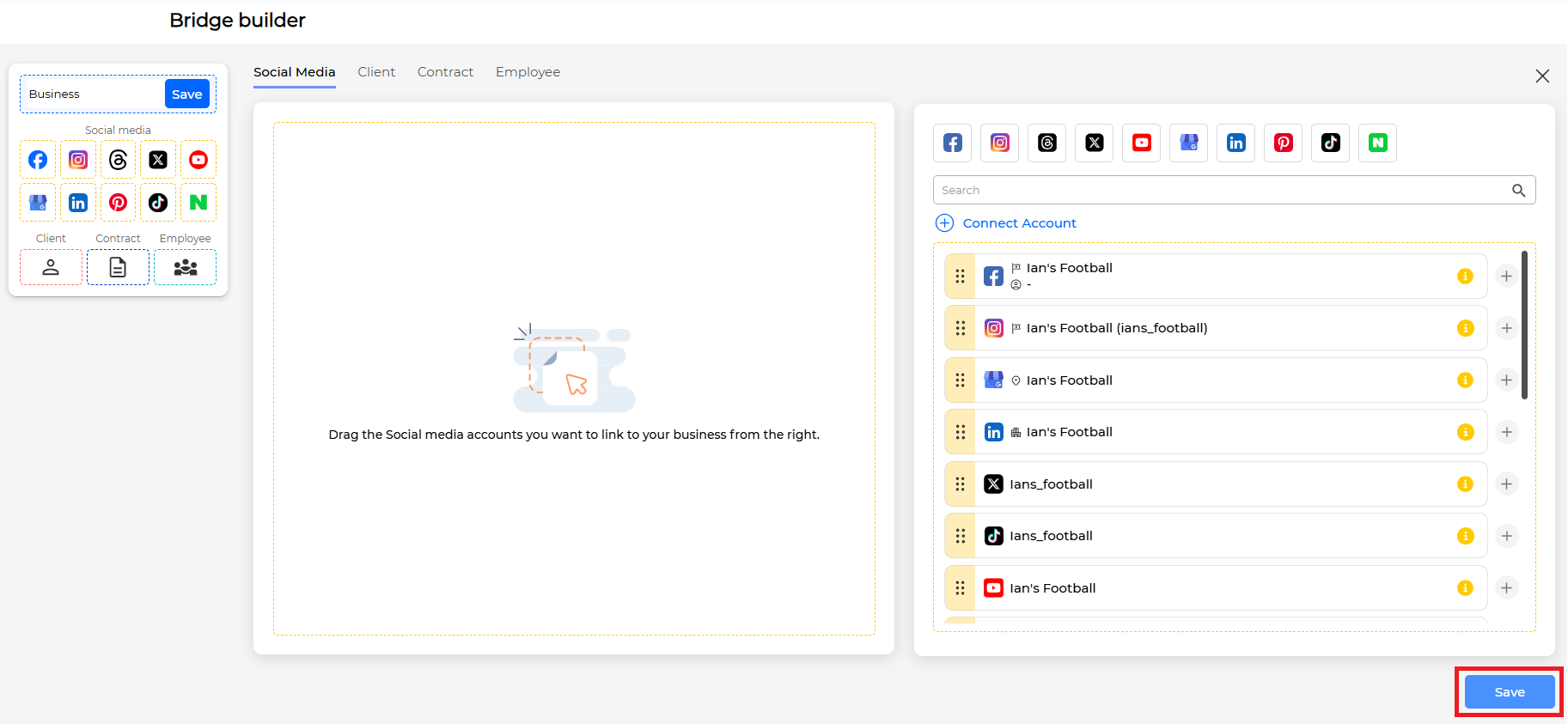Screen dimensions: 1568x724
Task: Show info for Instagram ians_football account
Action: tap(1466, 328)
